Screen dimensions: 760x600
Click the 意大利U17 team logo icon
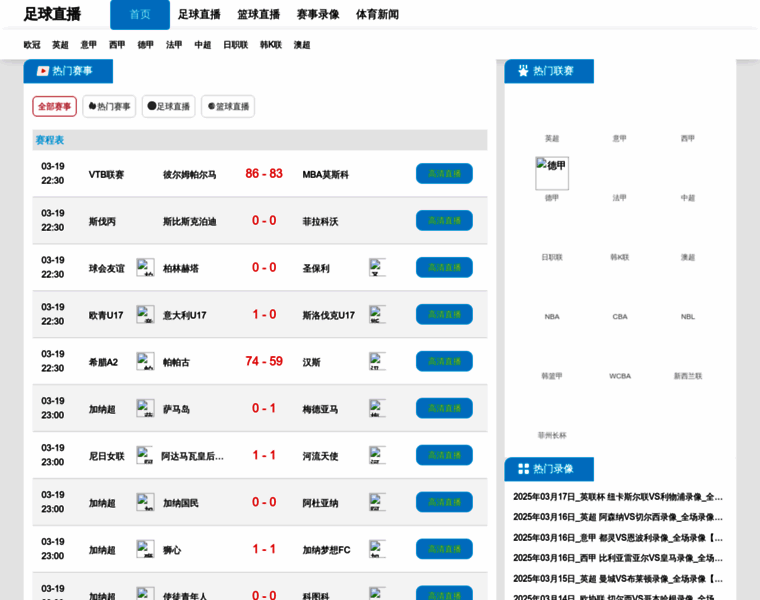point(145,315)
